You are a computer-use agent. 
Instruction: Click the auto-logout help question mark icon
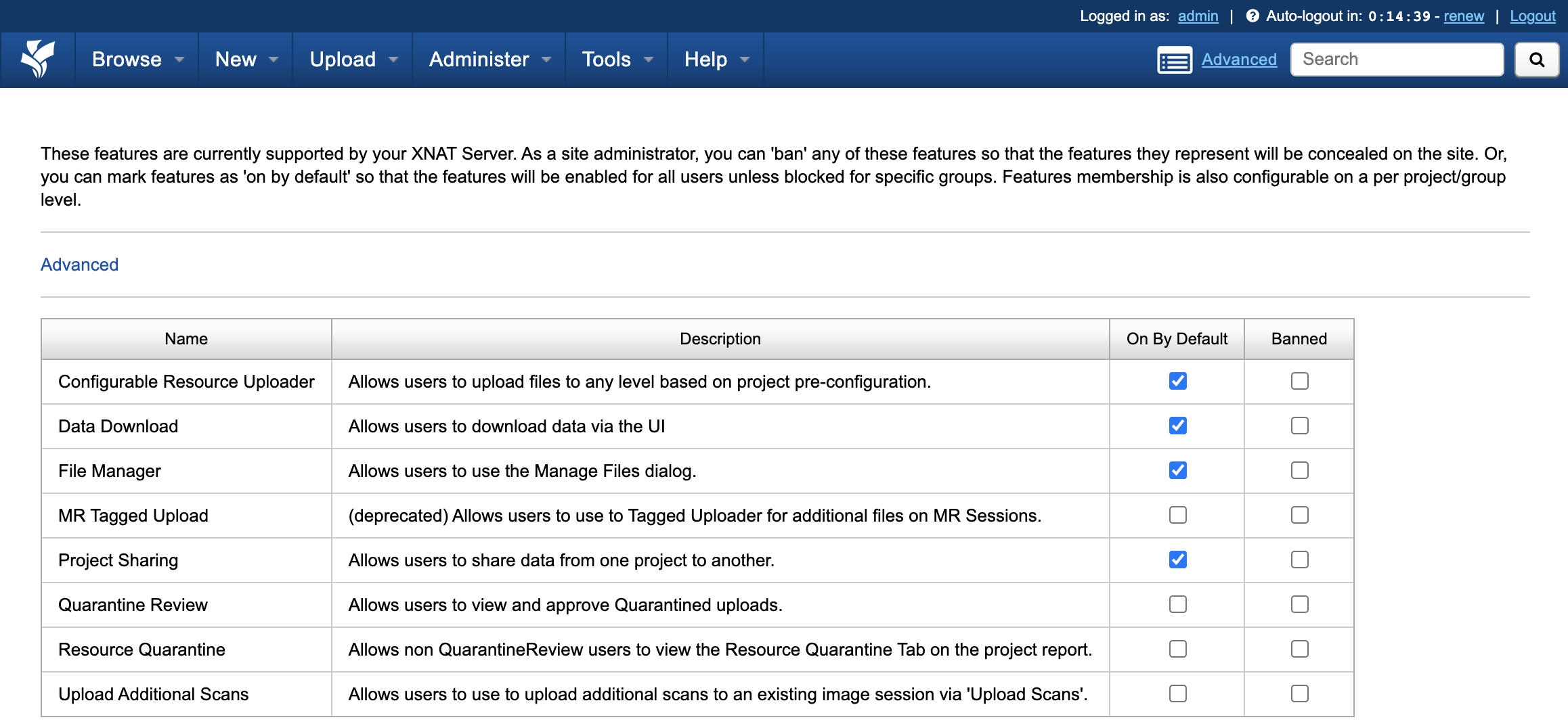click(x=1253, y=16)
